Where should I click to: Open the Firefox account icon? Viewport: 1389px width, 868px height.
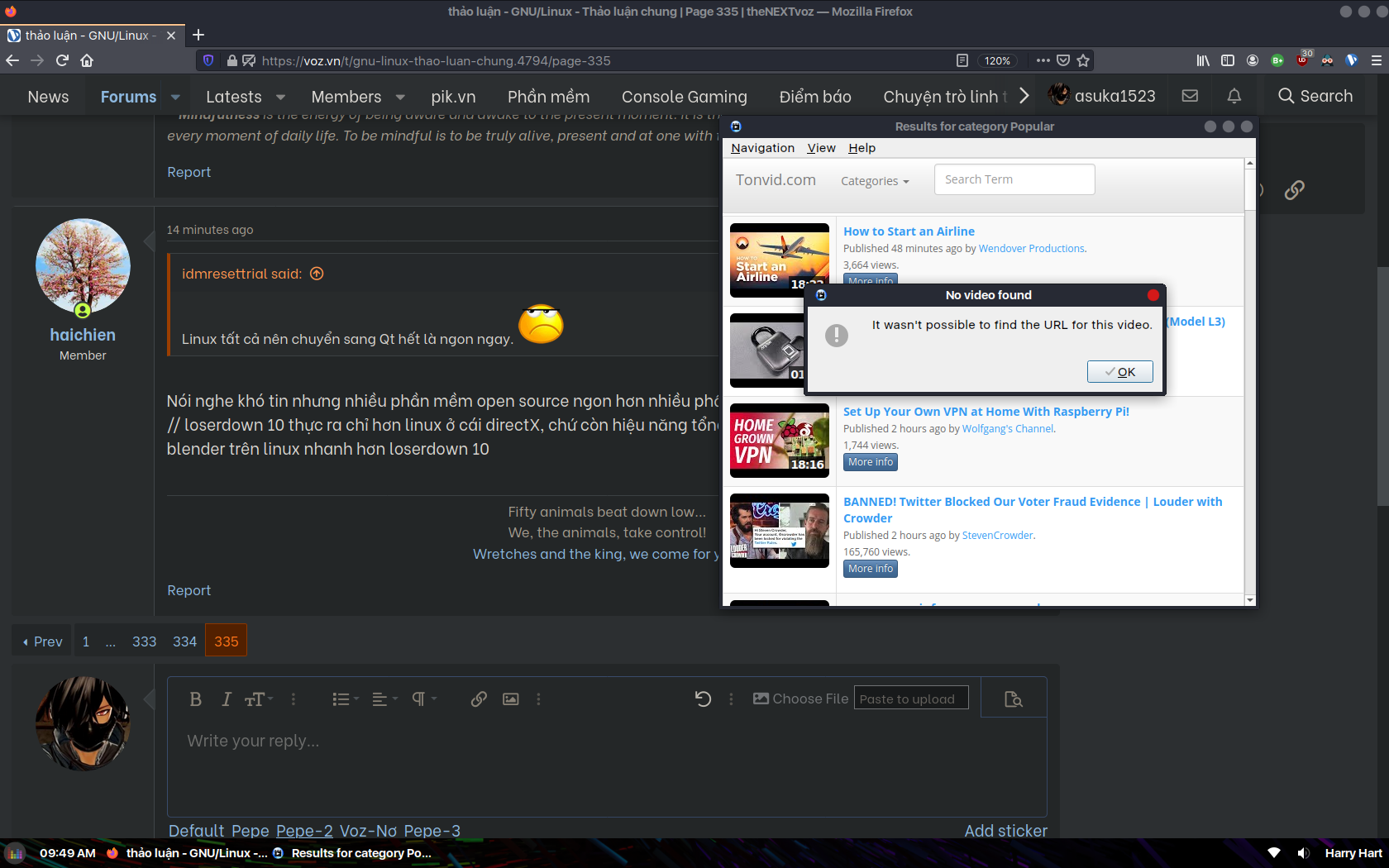point(1253,60)
